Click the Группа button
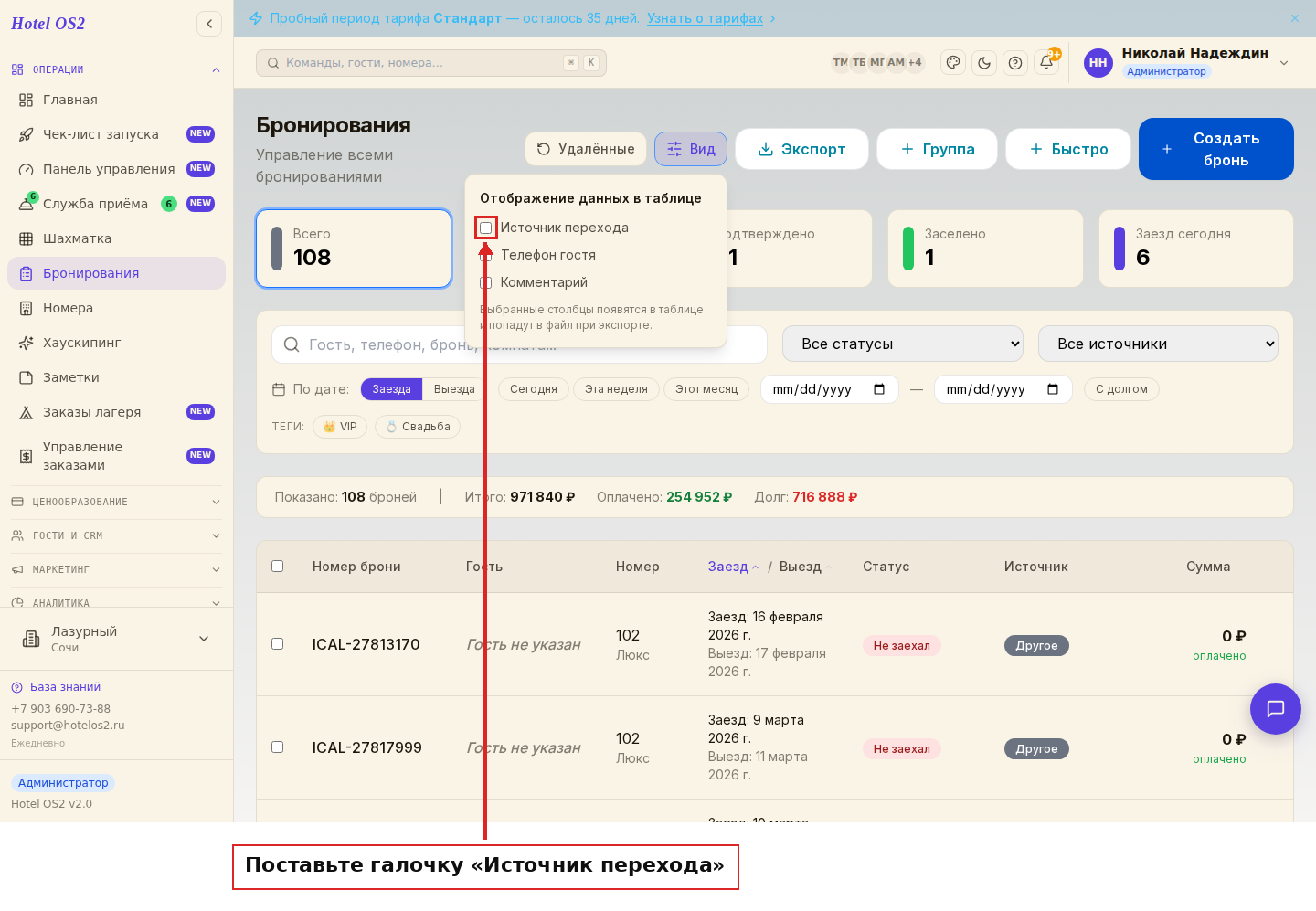The height and width of the screenshot is (911, 1316). 937,149
